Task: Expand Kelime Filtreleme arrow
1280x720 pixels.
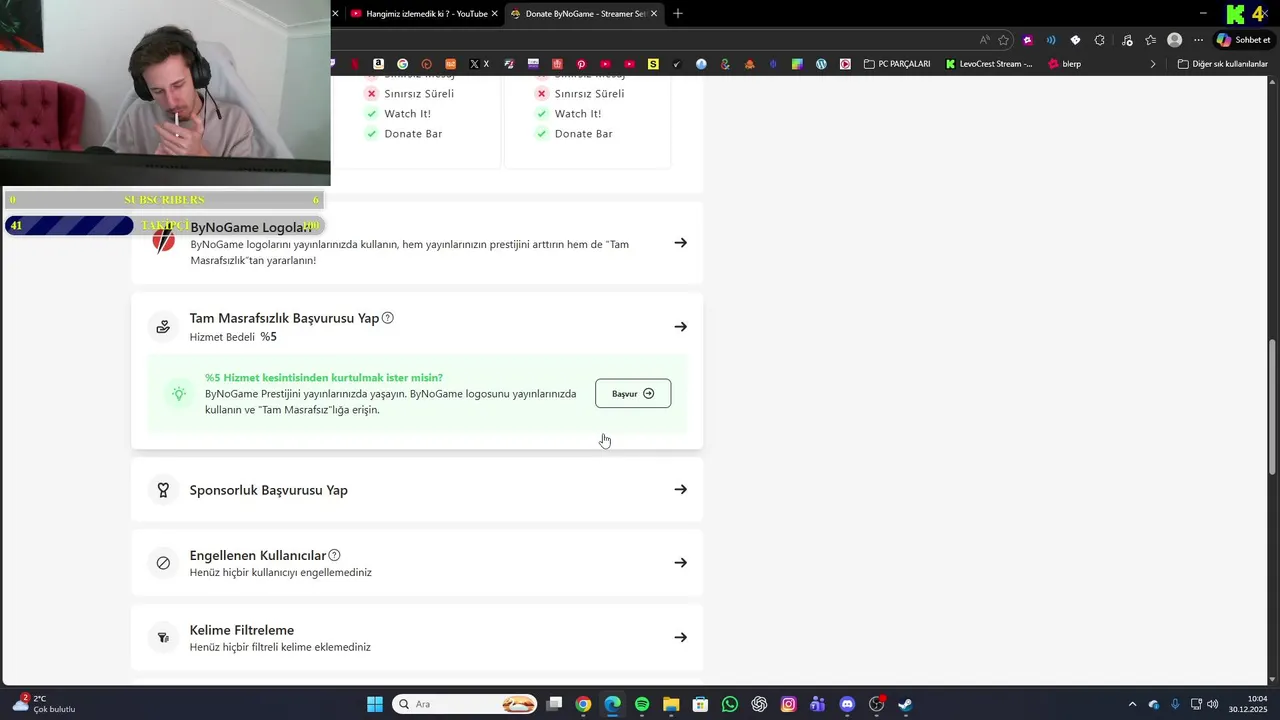Action: pyautogui.click(x=680, y=638)
